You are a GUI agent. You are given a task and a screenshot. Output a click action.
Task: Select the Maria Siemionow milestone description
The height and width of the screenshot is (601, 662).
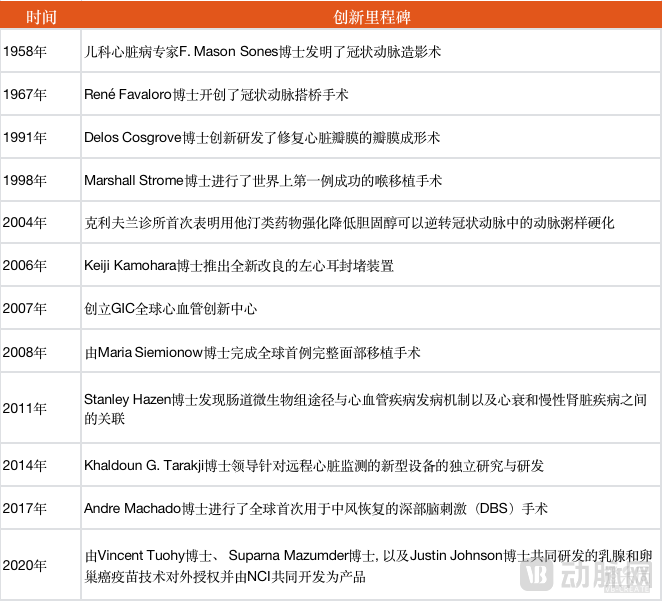click(x=252, y=352)
